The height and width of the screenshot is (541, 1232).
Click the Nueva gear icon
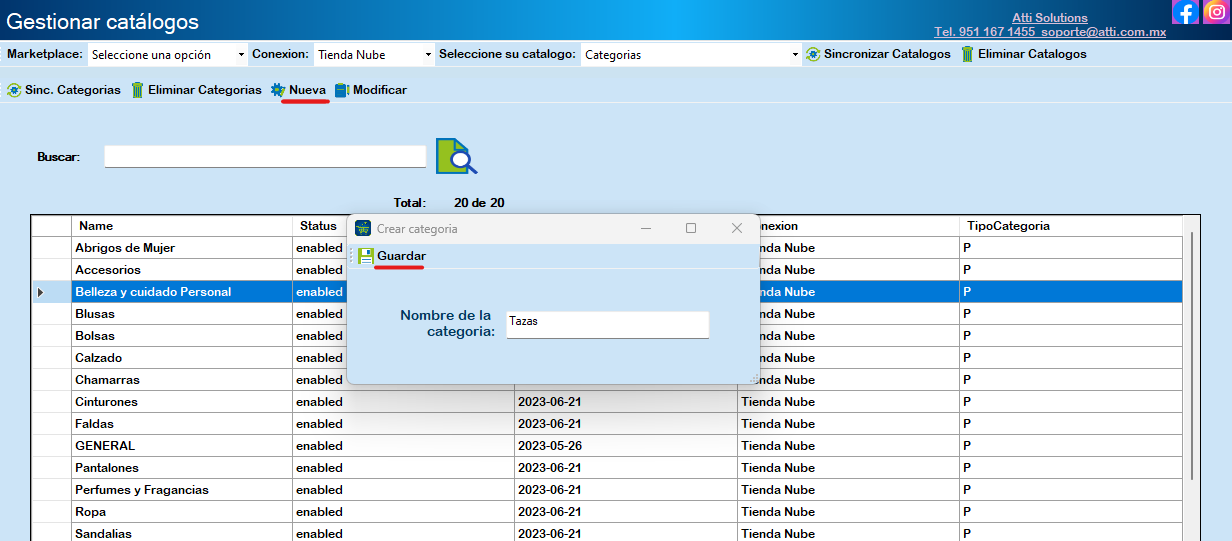tap(278, 90)
